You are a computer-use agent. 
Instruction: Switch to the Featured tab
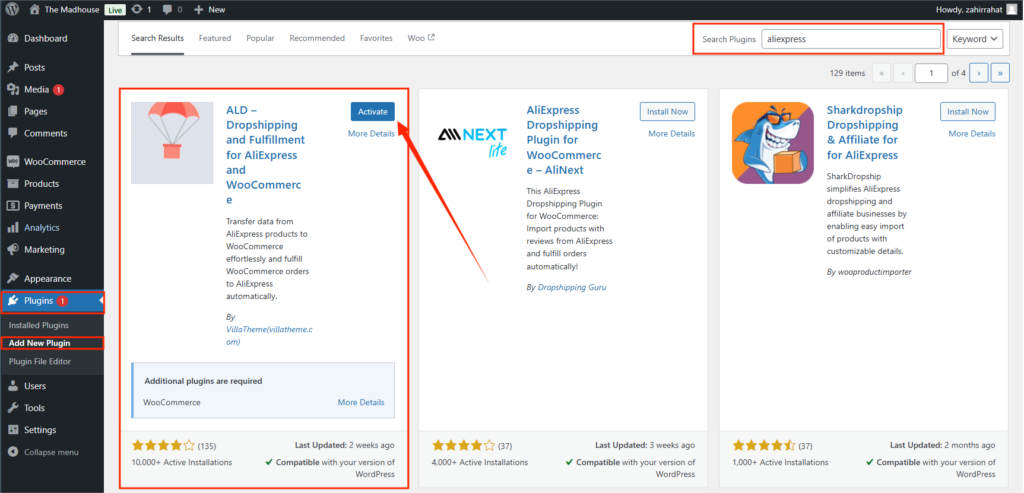tap(215, 39)
